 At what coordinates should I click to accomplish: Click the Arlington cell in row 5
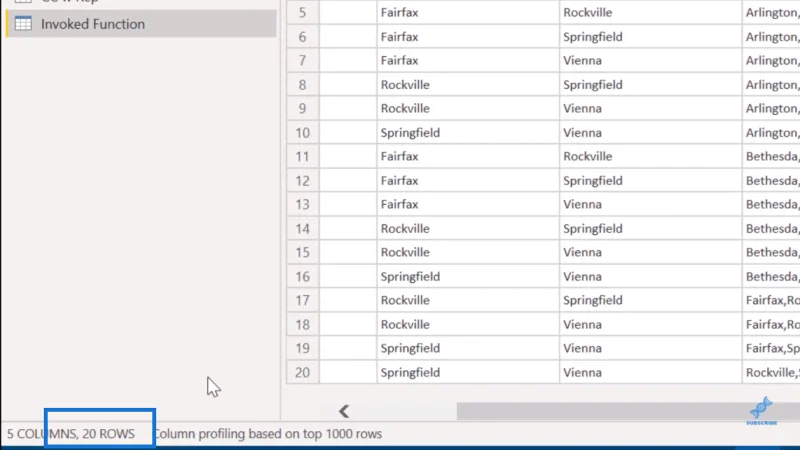(771, 12)
